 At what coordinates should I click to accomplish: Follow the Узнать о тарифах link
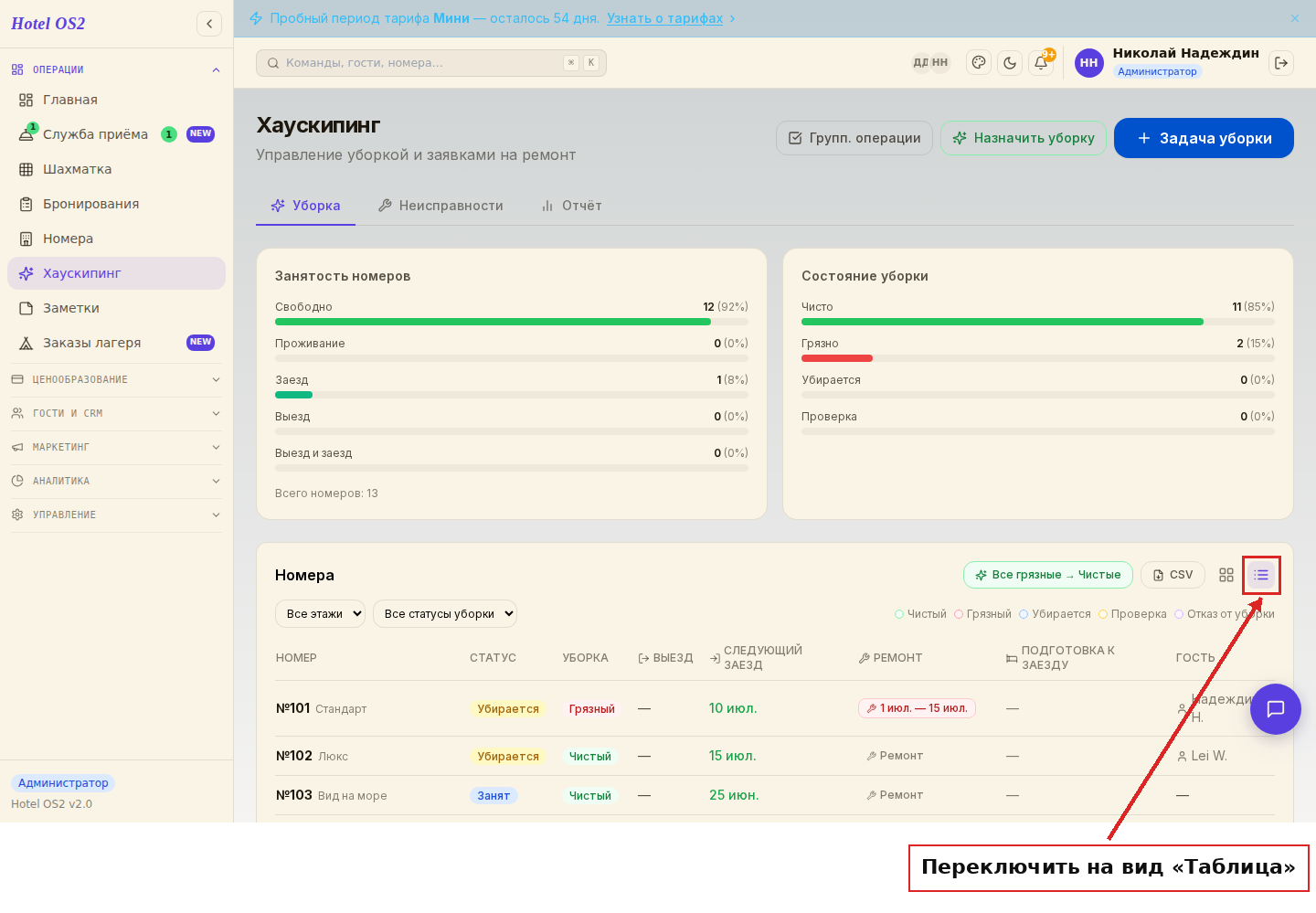(664, 18)
